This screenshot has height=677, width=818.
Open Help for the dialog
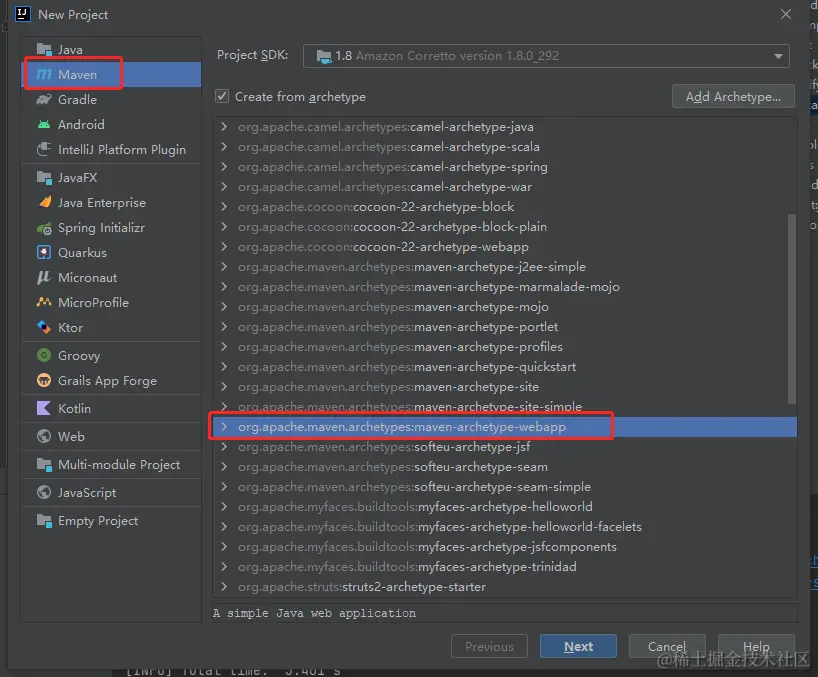[x=756, y=647]
